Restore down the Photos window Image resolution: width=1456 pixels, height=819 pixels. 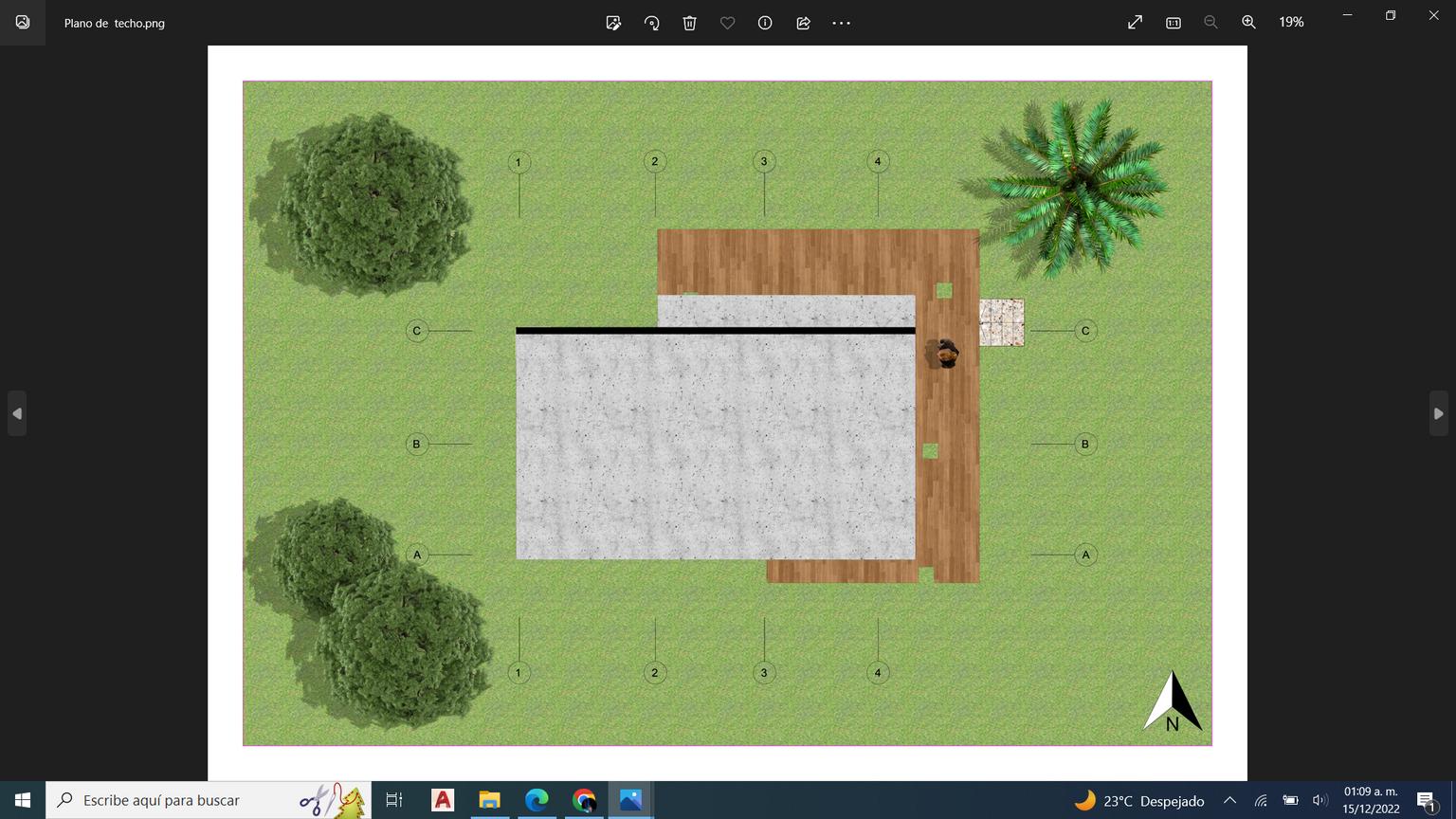point(1391,15)
